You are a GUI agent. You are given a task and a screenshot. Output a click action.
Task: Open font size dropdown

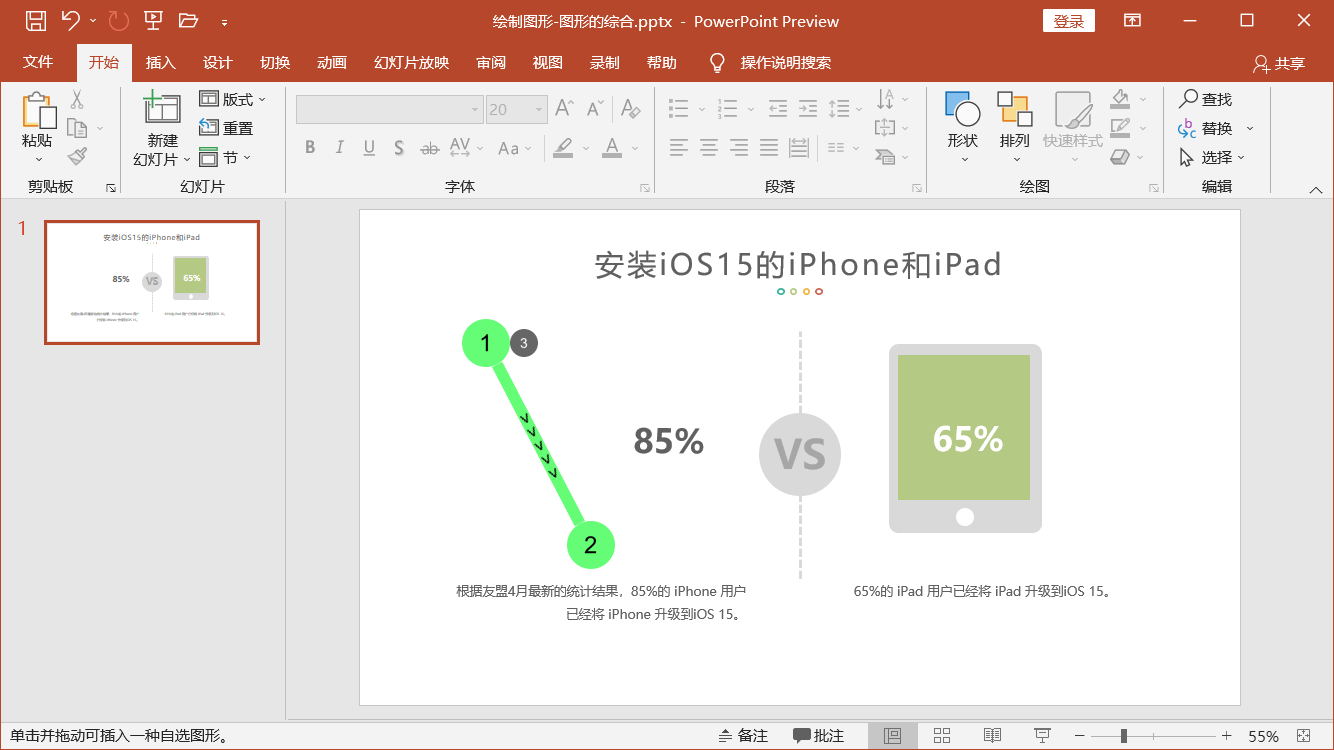tap(540, 109)
